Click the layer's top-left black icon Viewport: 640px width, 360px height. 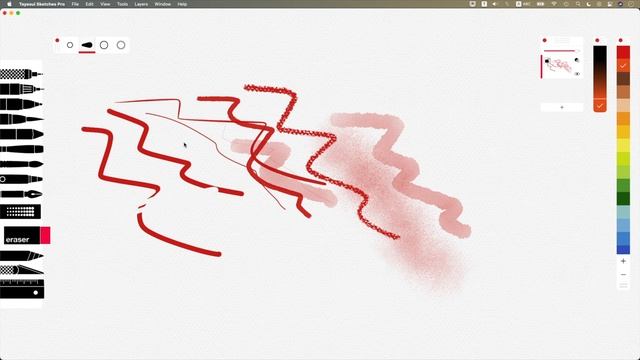click(547, 60)
